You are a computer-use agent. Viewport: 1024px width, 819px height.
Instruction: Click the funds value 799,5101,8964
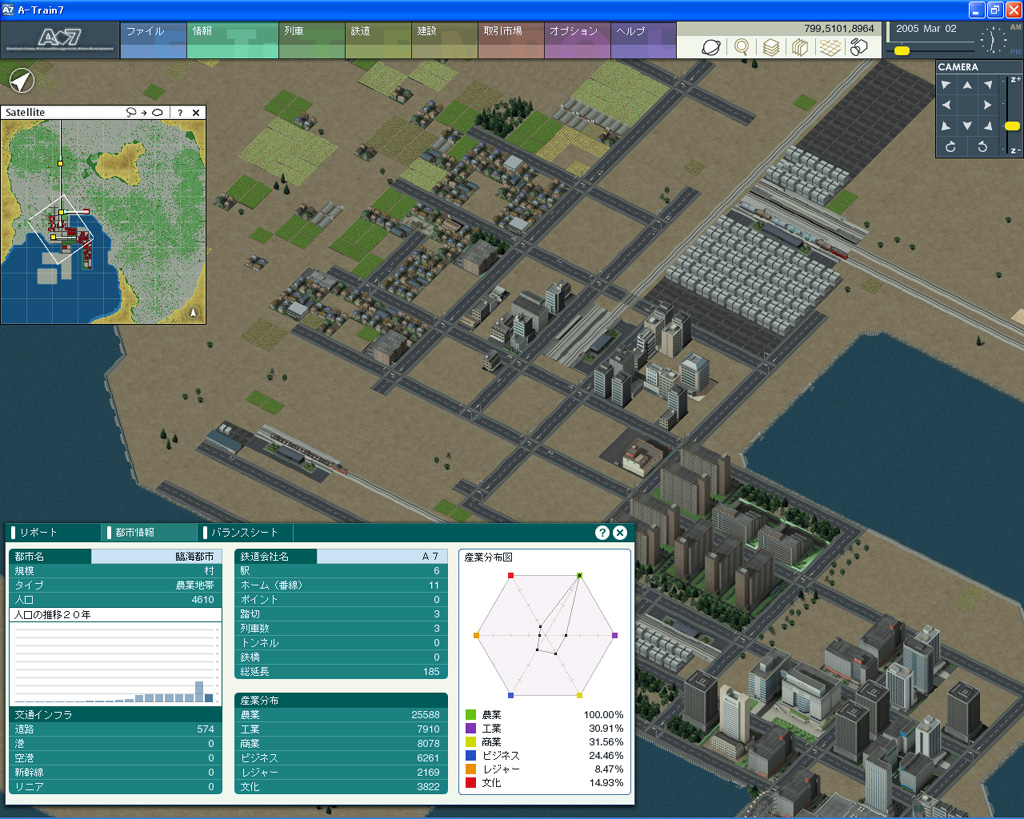[839, 29]
